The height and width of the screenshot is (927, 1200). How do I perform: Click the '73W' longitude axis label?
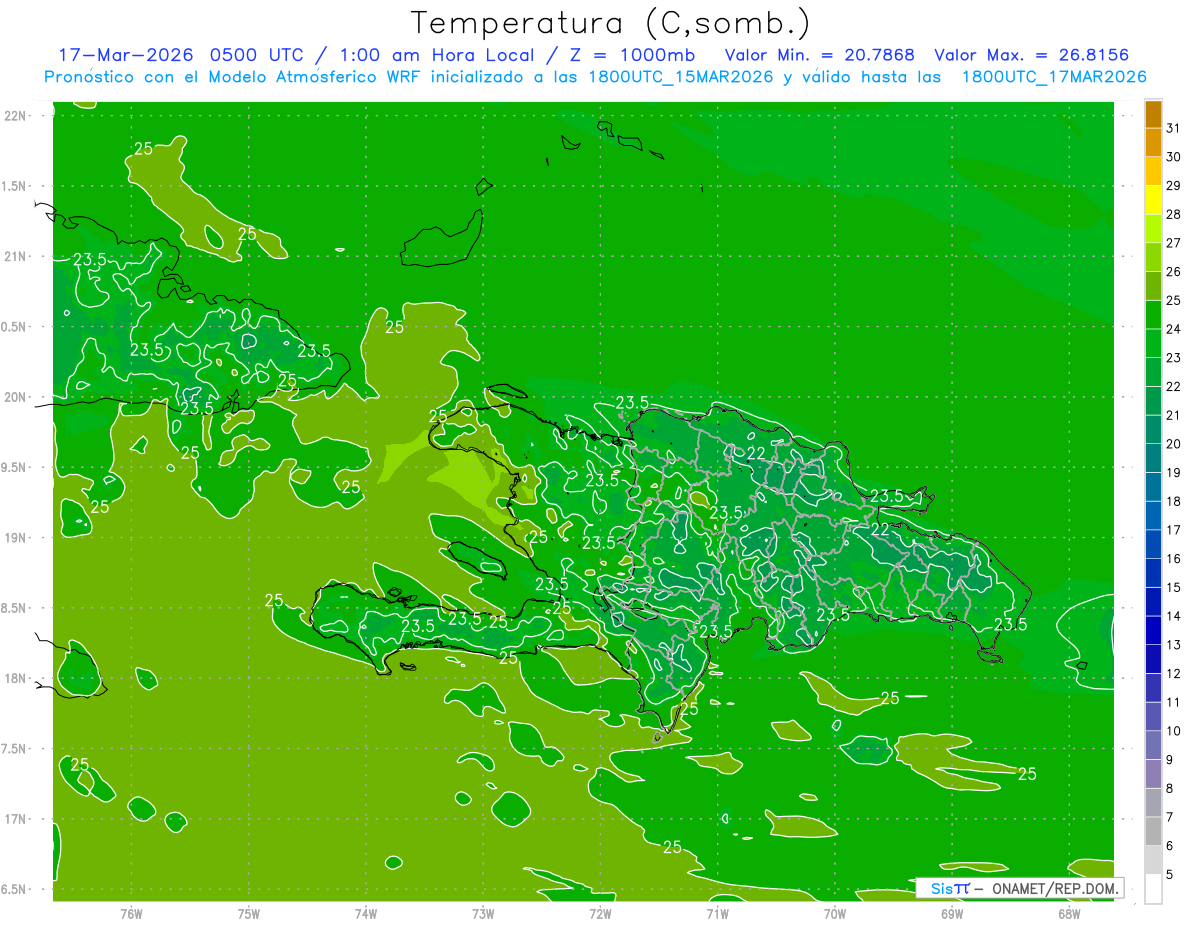[x=483, y=913]
